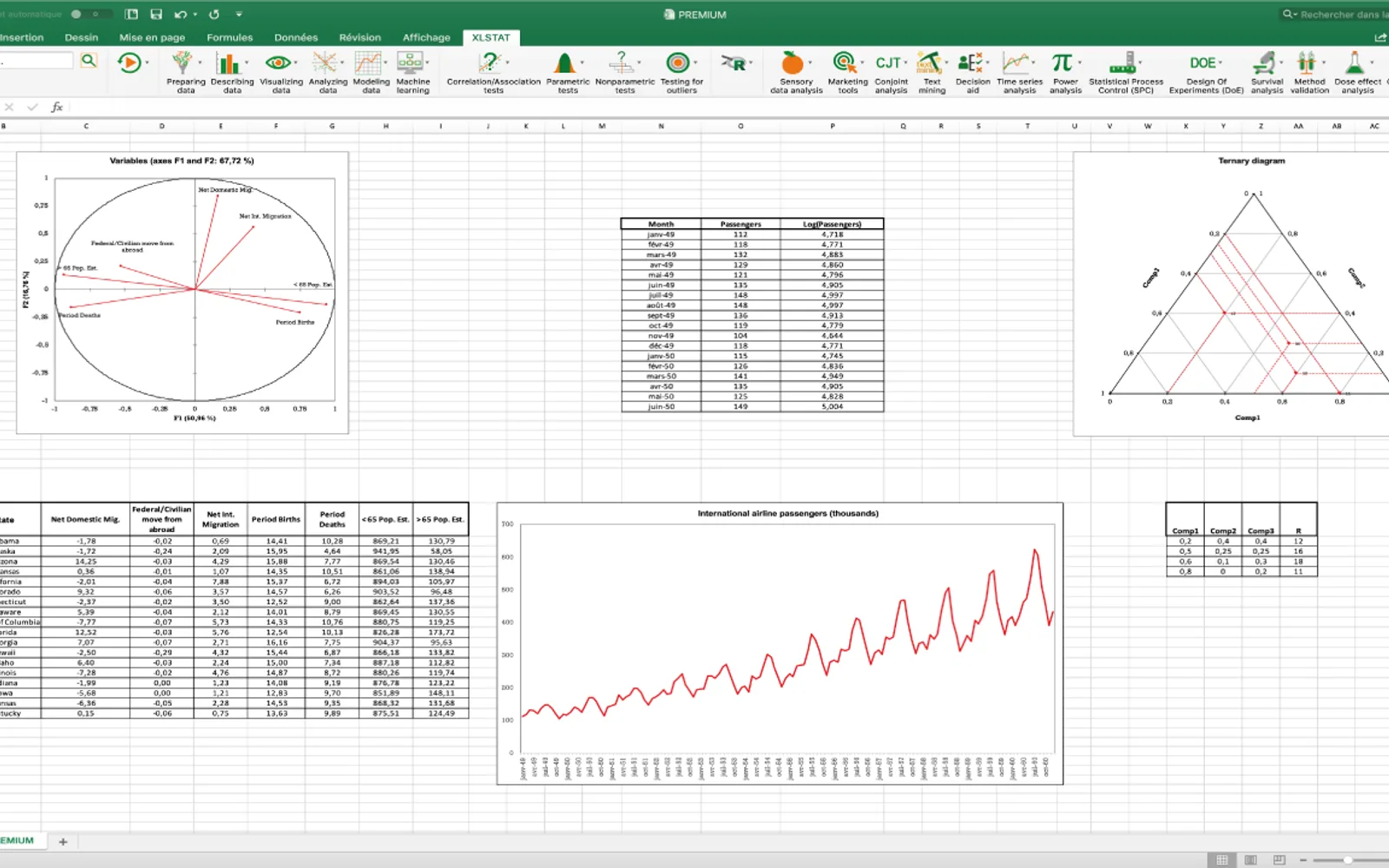Open Preparing data tools

coord(186,72)
